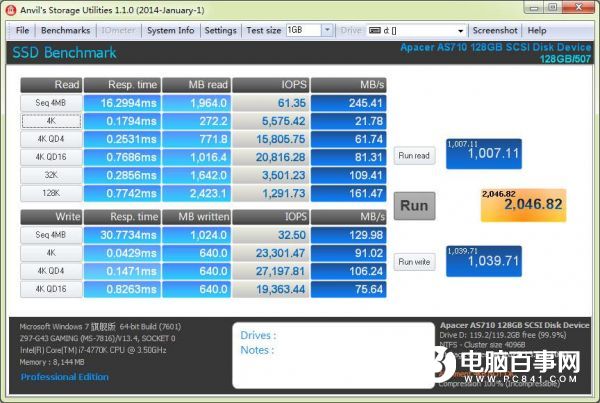Click the 20,816.28 IOPS cell
600x403 pixels.
(271, 157)
